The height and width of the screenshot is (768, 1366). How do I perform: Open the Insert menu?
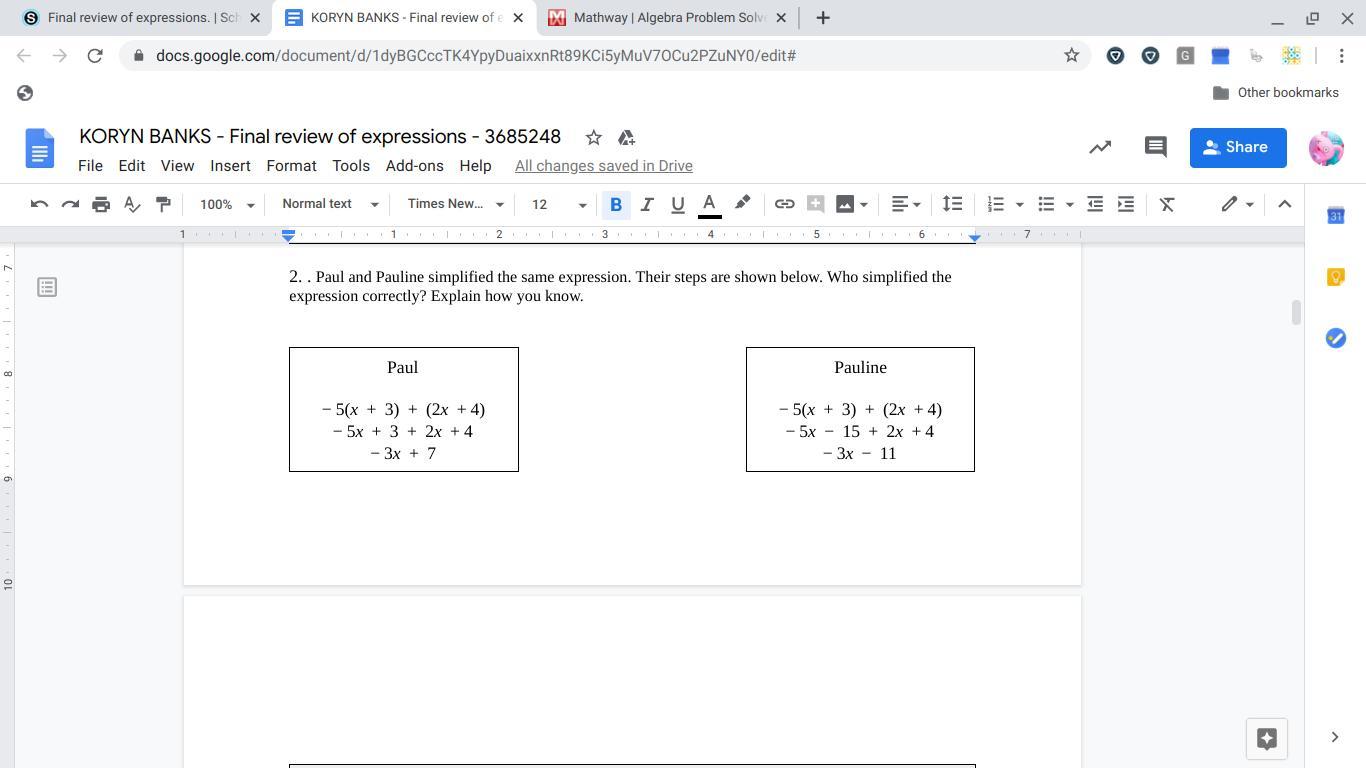point(230,166)
